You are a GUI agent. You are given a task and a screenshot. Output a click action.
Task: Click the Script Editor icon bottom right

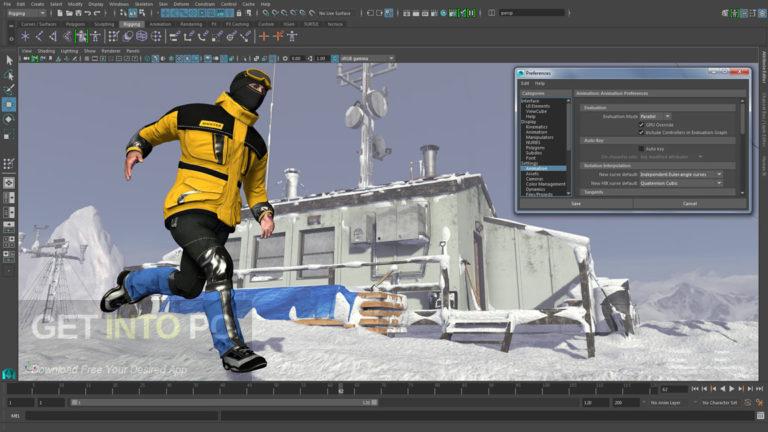click(x=759, y=415)
